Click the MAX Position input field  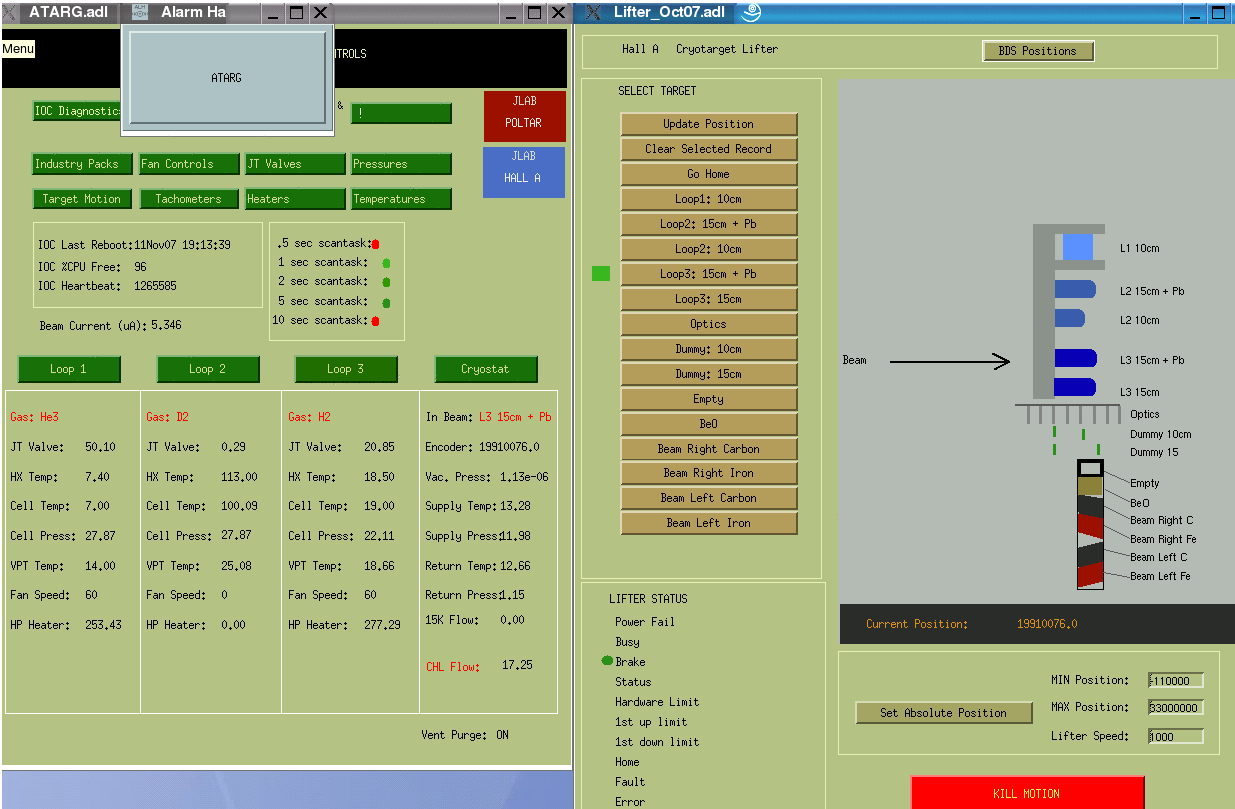[x=1176, y=708]
